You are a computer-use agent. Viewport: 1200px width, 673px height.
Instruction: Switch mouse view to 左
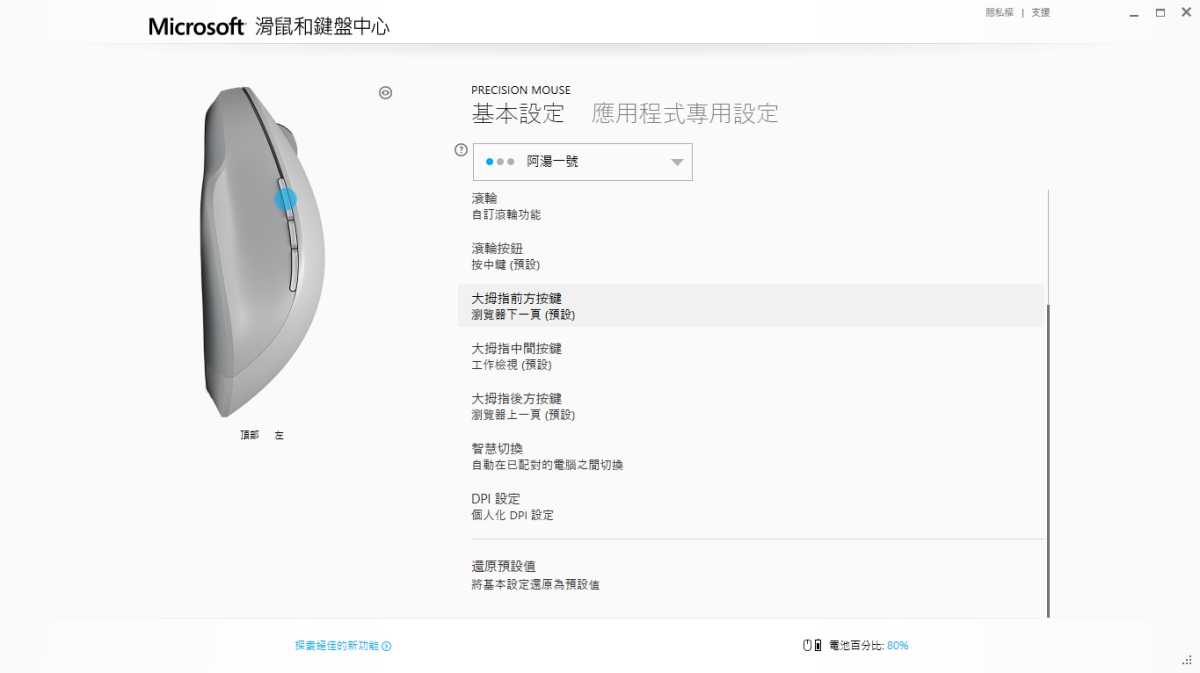[279, 435]
